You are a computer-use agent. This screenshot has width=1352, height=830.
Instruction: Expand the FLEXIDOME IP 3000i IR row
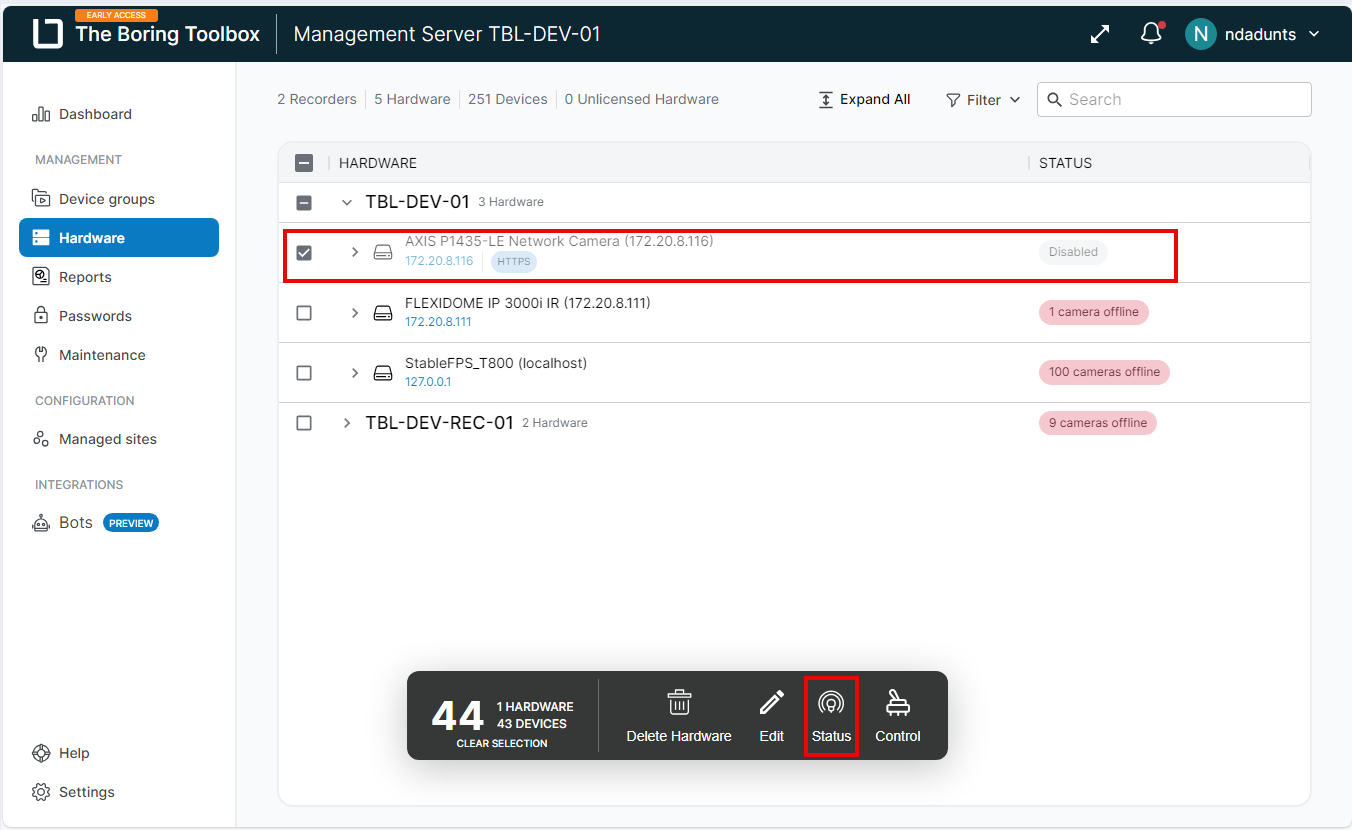click(355, 313)
